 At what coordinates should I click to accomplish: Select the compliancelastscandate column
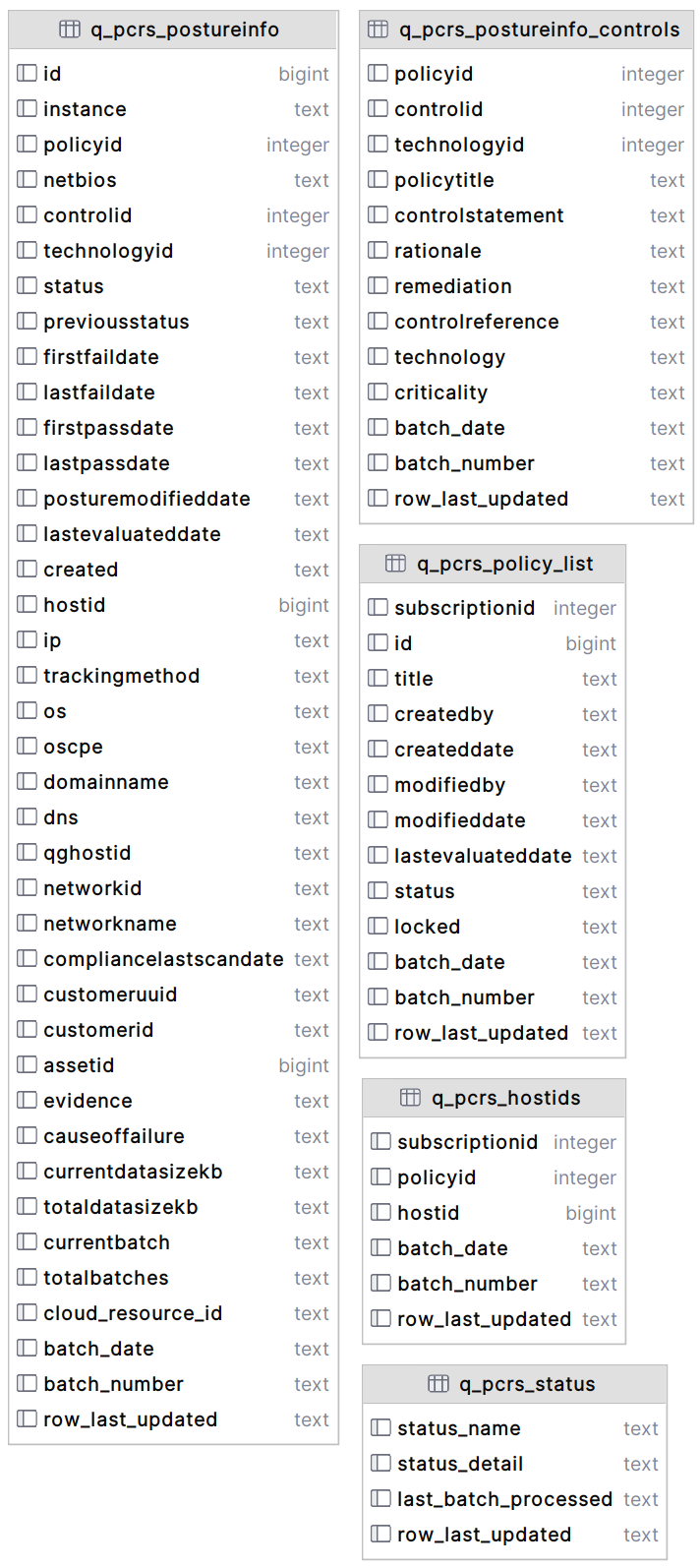pos(163,959)
